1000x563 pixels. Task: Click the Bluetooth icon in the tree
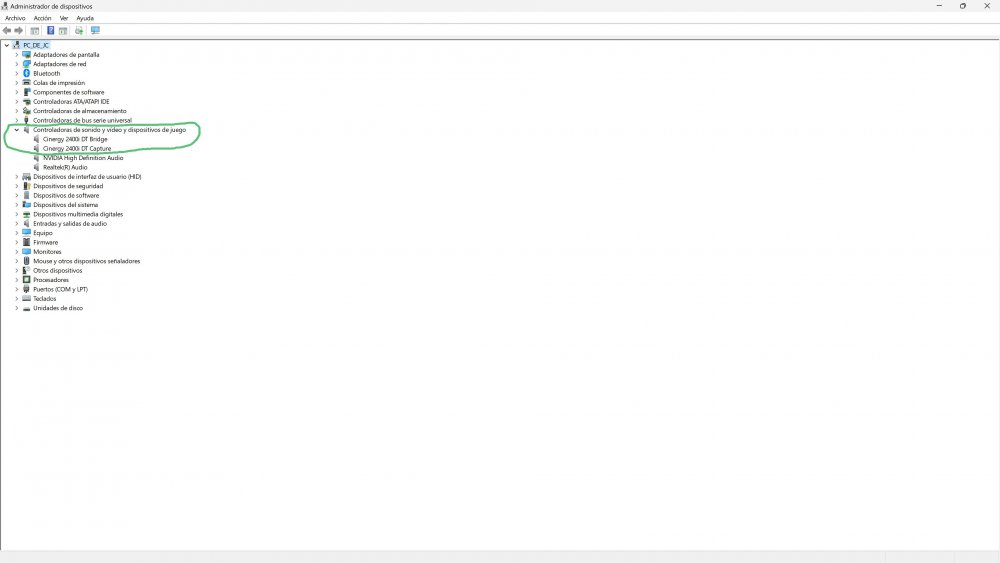(26, 73)
